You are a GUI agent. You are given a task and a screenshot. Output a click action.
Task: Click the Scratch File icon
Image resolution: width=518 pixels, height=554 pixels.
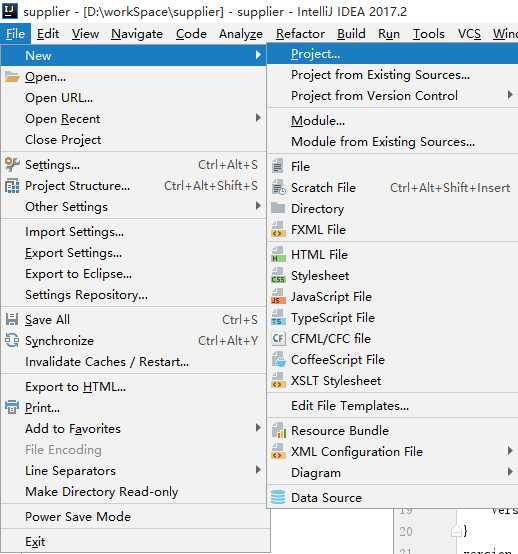[278, 187]
